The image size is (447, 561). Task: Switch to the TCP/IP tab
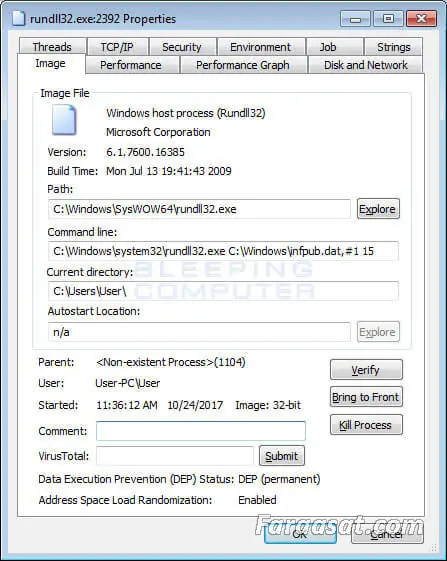pyautogui.click(x=117, y=47)
